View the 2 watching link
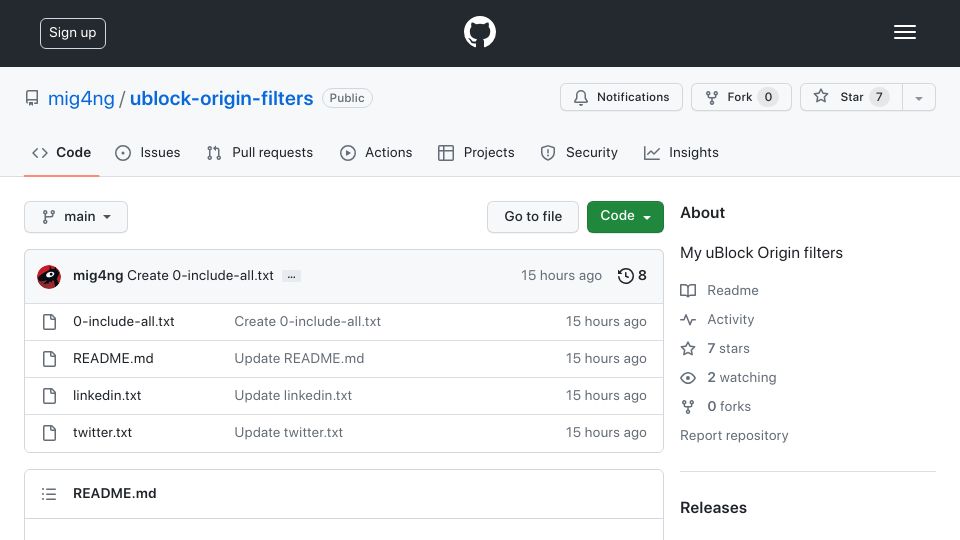The width and height of the screenshot is (960, 540). click(x=741, y=377)
